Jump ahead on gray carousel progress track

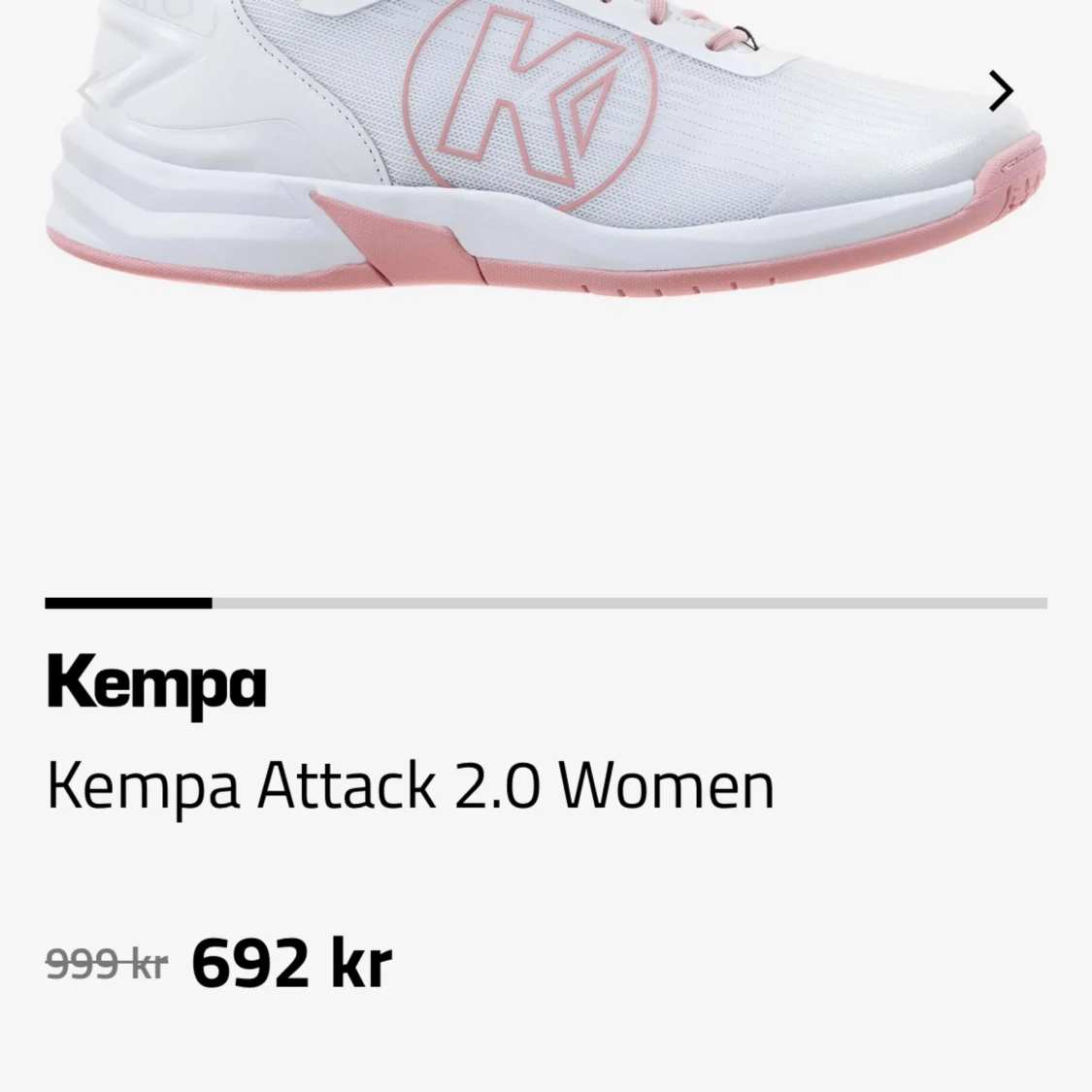[630, 603]
